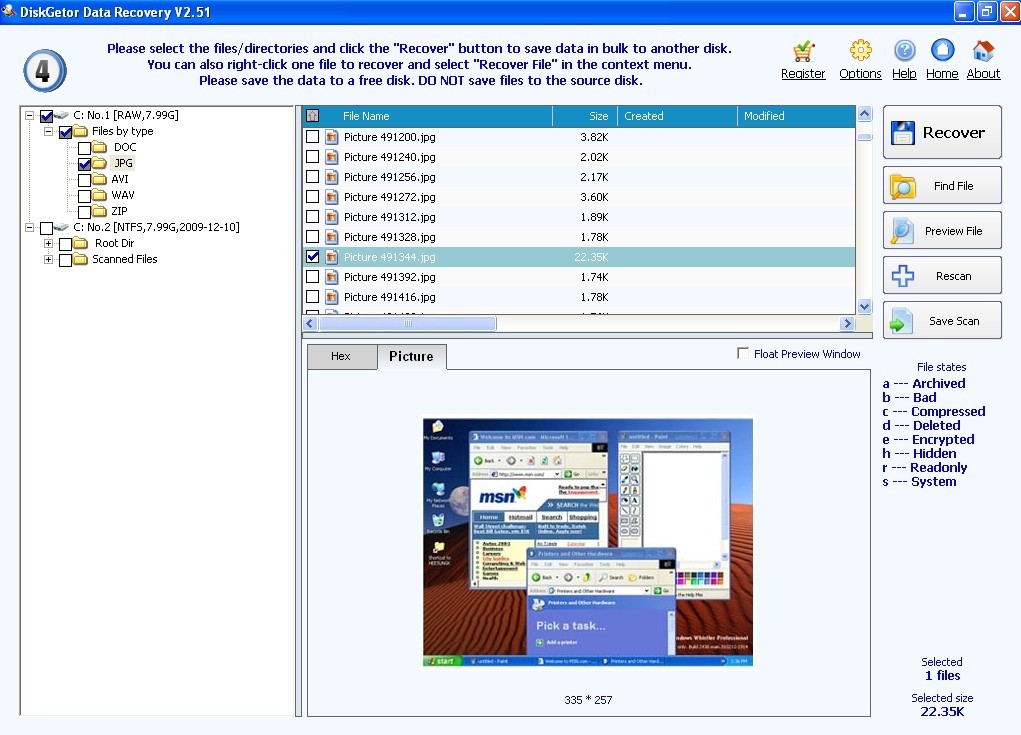
Task: Select the AVI folder in the tree
Action: [121, 178]
